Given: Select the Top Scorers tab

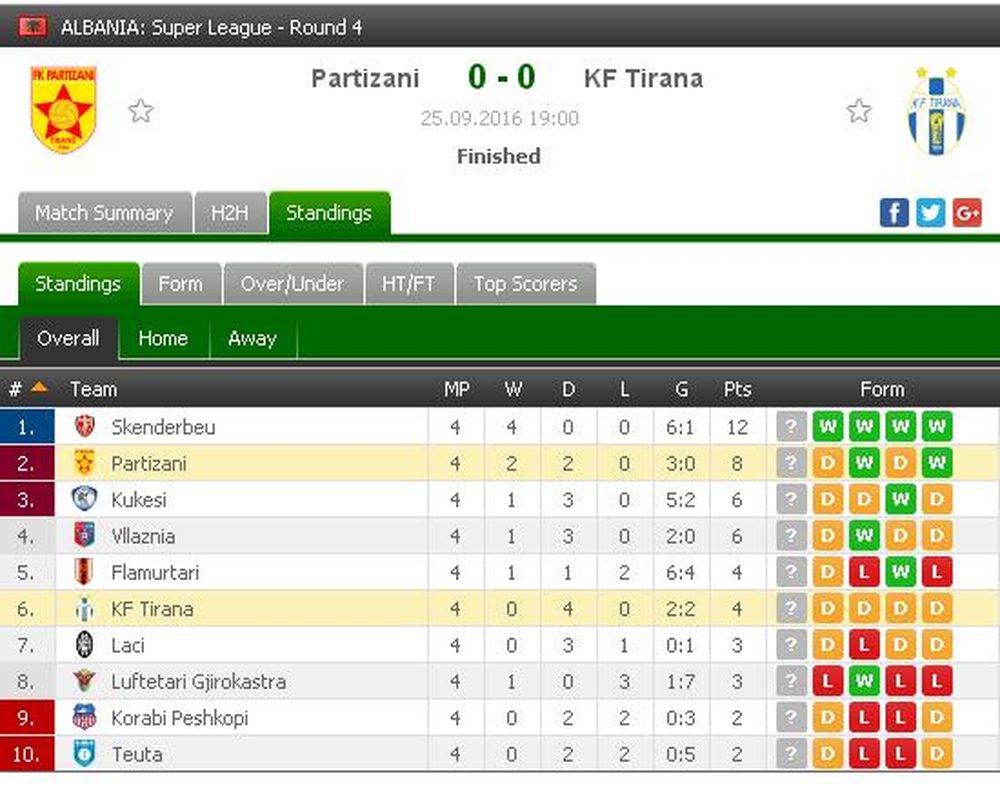Looking at the screenshot, I should pyautogui.click(x=526, y=284).
